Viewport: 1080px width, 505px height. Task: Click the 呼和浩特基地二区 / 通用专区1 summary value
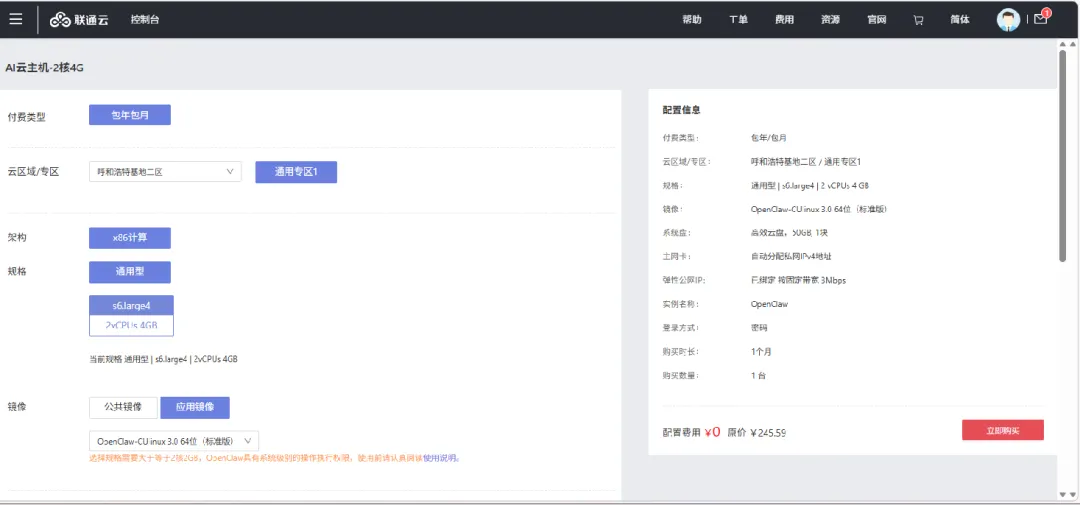[806, 161]
